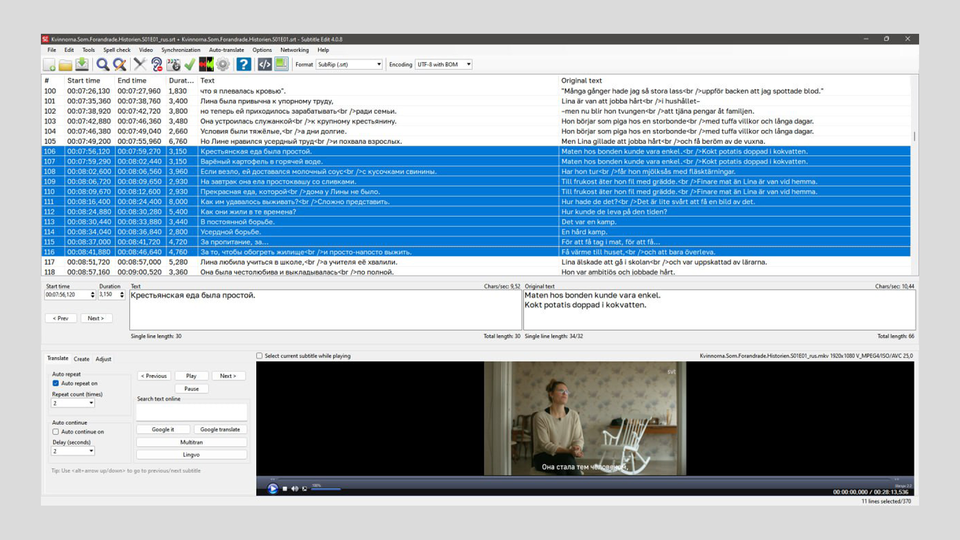
Task: Open the Visual sync icon
Action: click(173, 64)
